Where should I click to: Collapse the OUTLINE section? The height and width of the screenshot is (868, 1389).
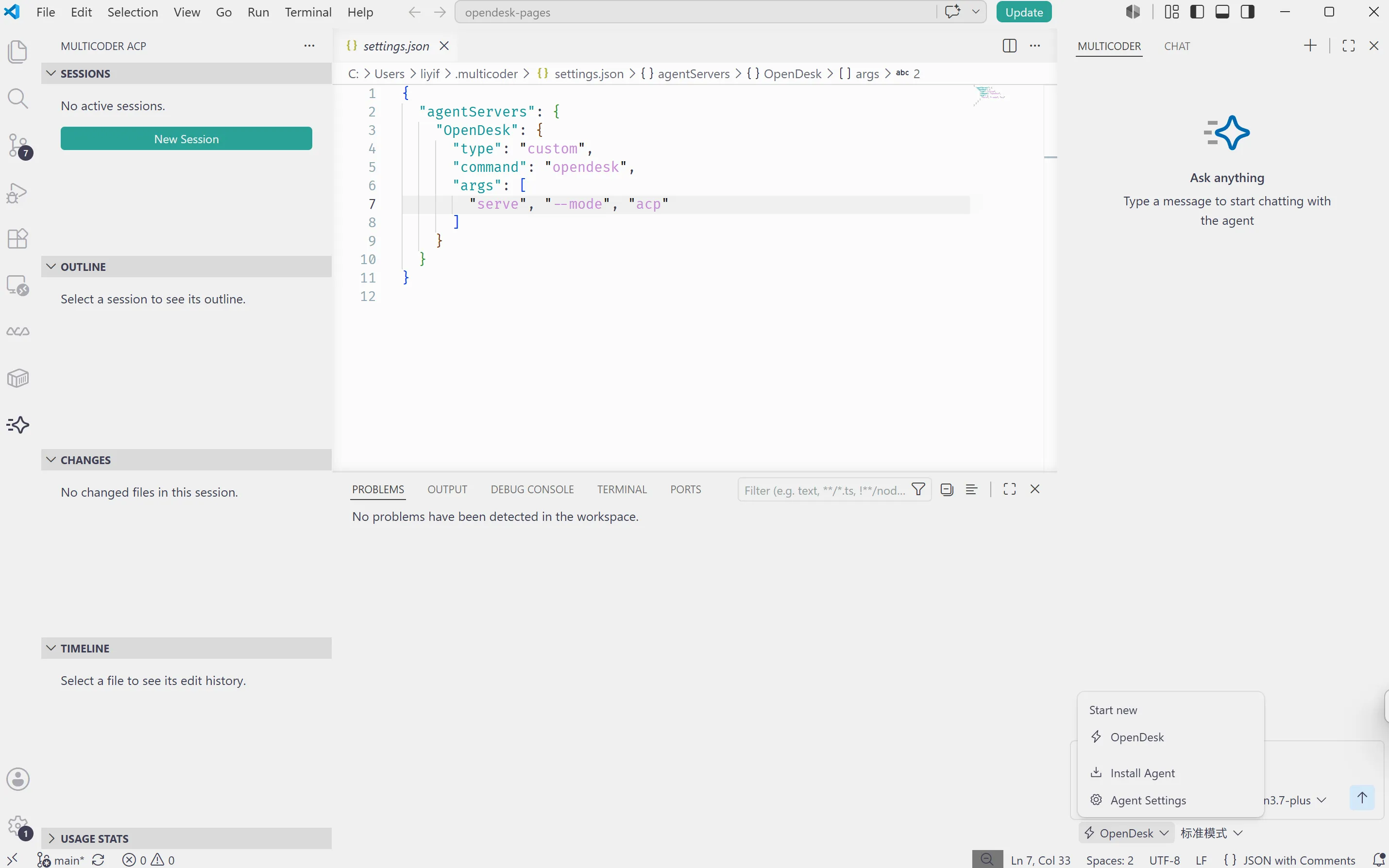coord(186,267)
